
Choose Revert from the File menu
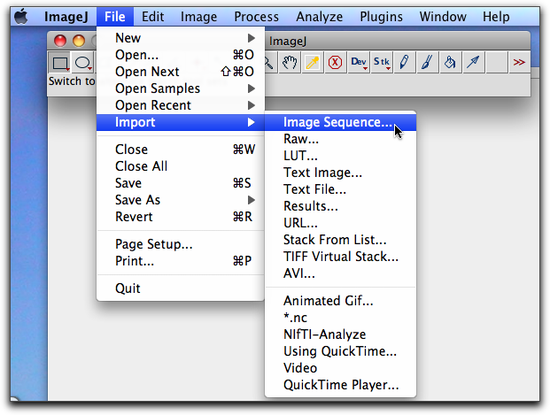[x=181, y=216]
